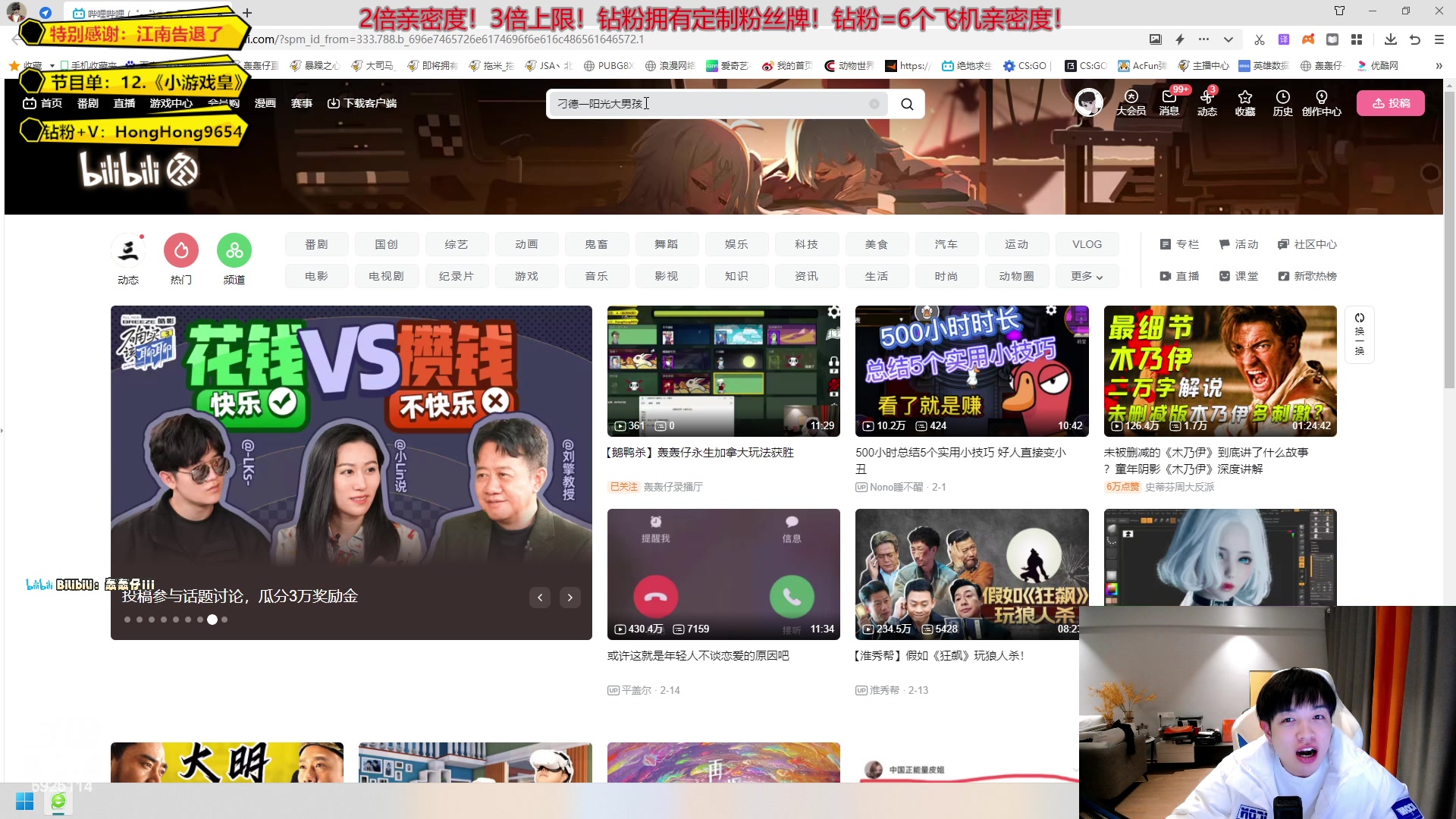Click the browser undo/restore icon
The width and height of the screenshot is (1456, 819).
coord(1415,39)
